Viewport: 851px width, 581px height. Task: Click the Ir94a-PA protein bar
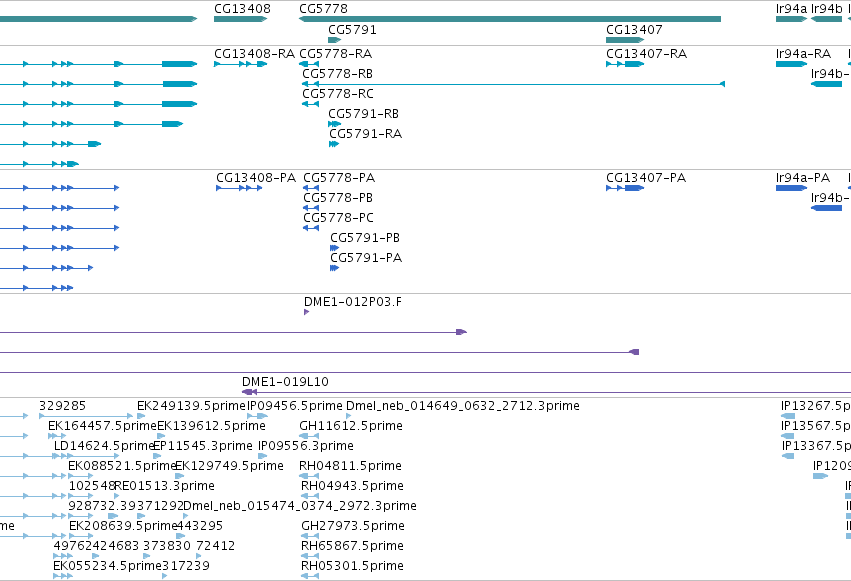point(791,188)
